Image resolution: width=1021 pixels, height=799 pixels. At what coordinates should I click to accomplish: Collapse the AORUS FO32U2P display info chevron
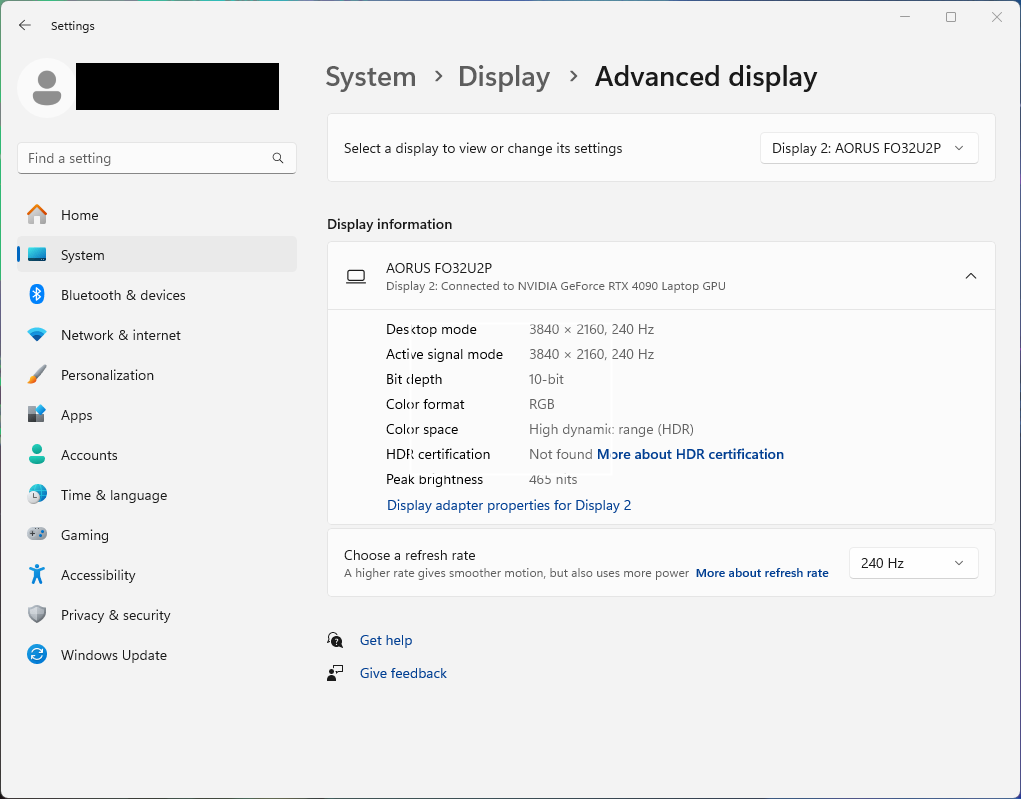click(x=971, y=276)
